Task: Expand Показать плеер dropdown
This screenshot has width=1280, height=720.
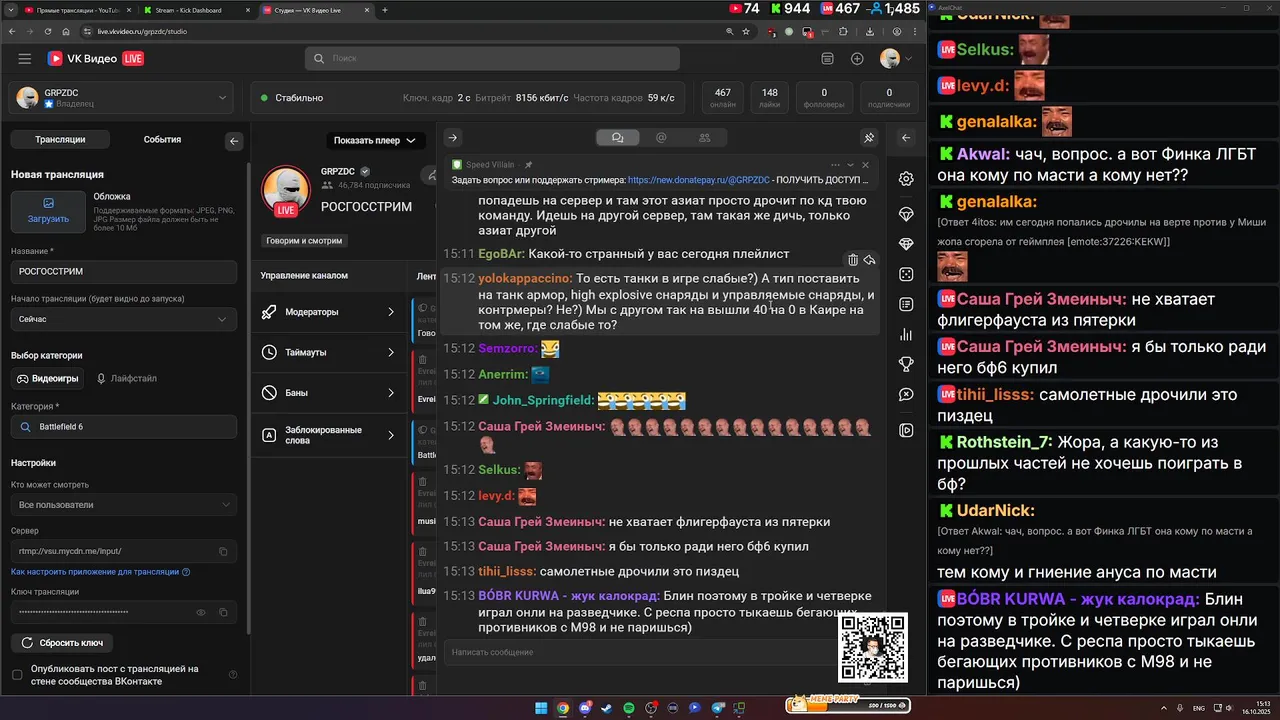Action: pyautogui.click(x=375, y=141)
